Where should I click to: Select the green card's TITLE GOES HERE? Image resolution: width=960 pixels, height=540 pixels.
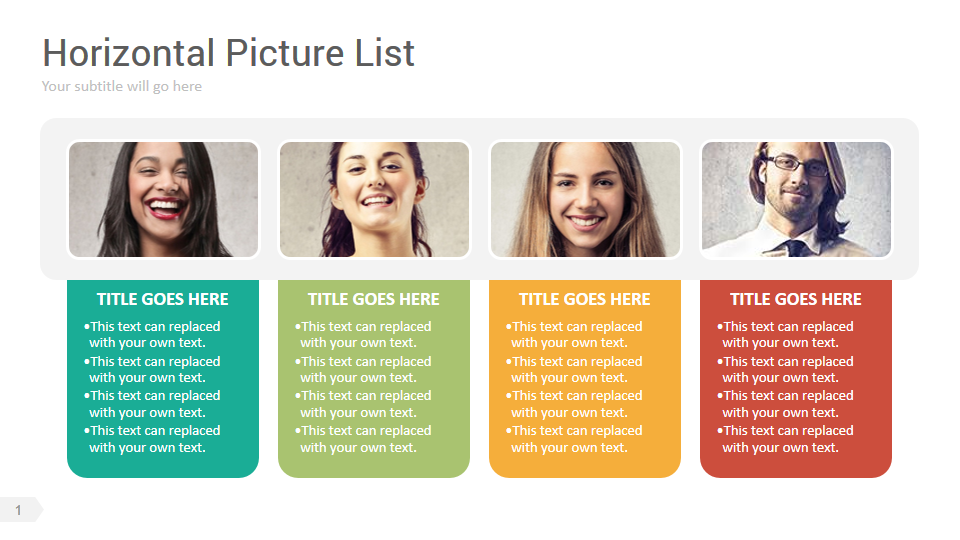374,299
